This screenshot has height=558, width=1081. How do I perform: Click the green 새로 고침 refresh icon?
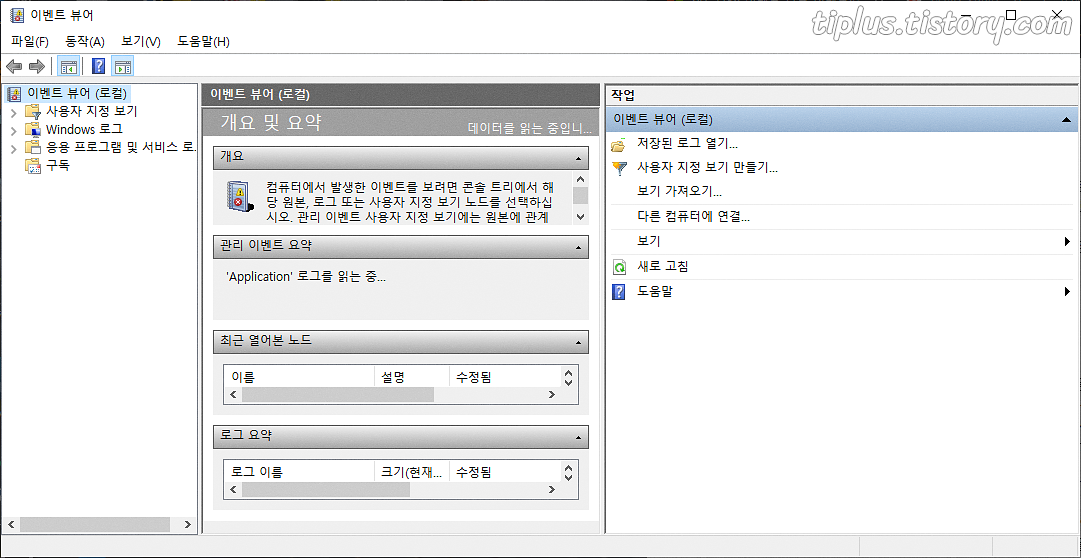click(x=619, y=267)
